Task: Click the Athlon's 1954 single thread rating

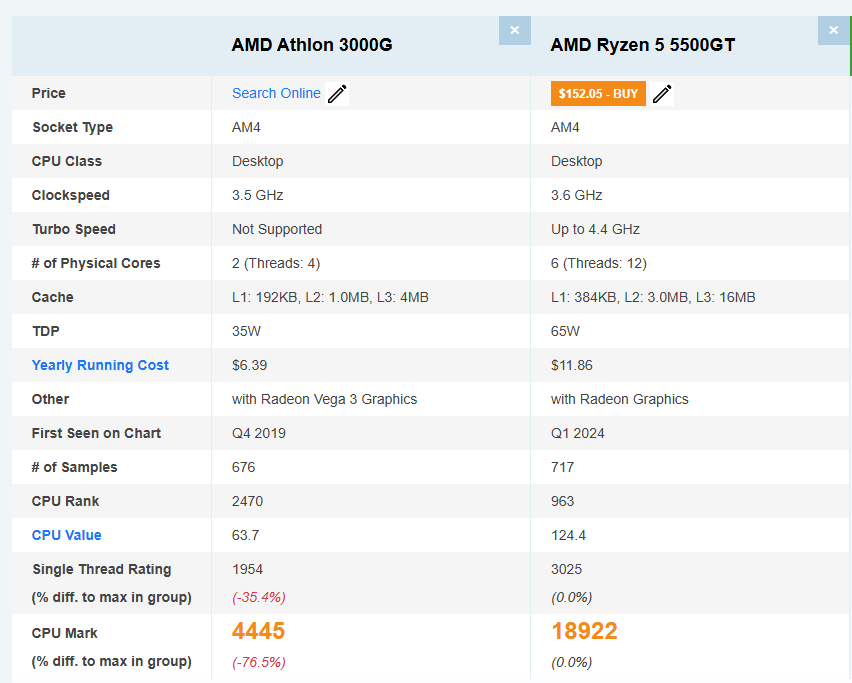Action: [247, 569]
